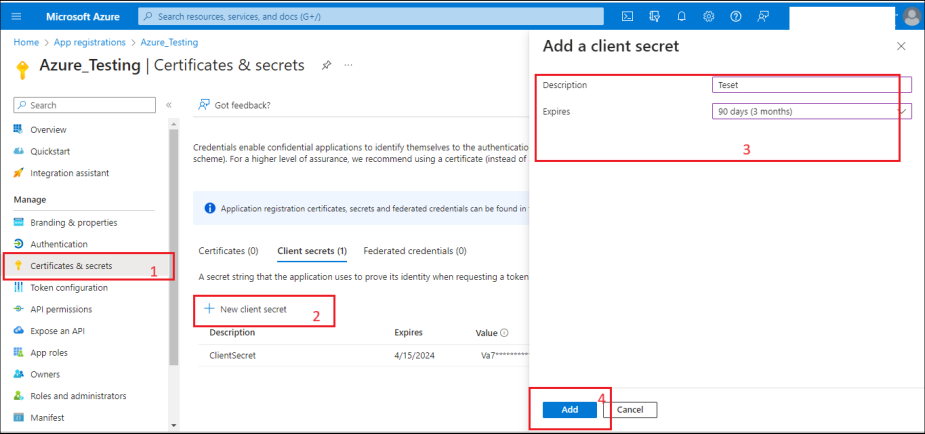Open the Azure portal hamburger menu
925x434 pixels.
click(16, 16)
